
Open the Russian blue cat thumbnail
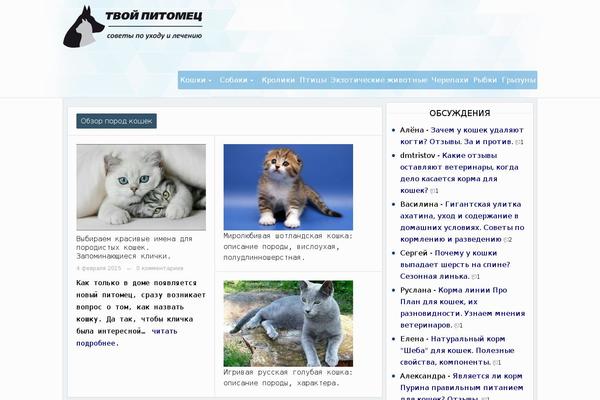click(288, 323)
